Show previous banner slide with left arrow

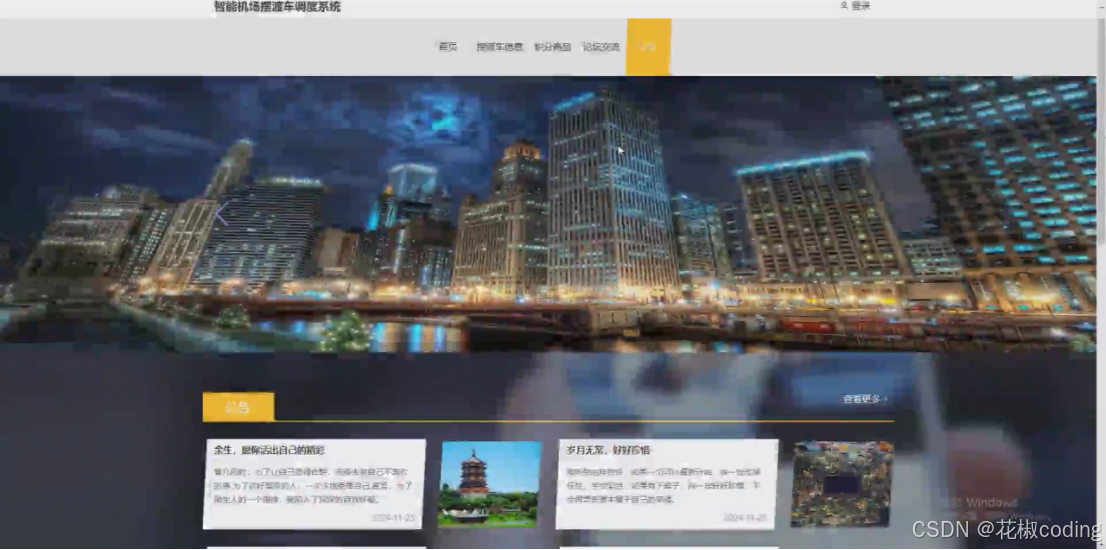(222, 212)
